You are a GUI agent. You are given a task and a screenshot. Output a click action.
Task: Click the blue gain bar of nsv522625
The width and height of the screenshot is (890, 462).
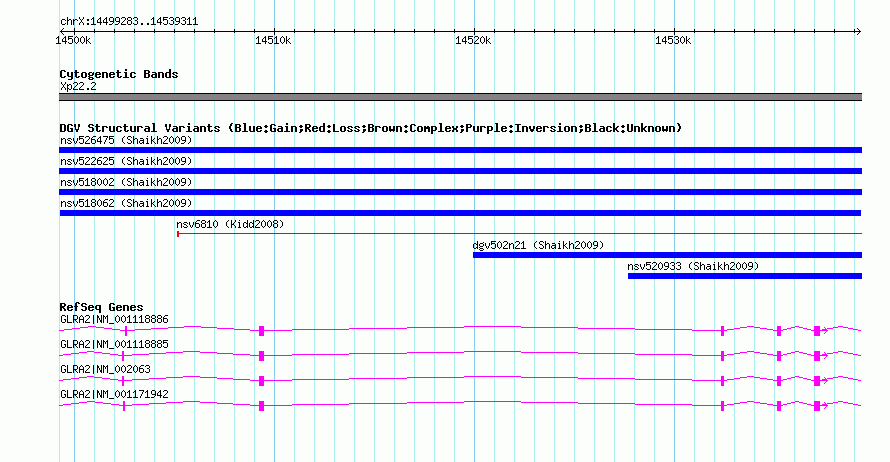pos(460,171)
